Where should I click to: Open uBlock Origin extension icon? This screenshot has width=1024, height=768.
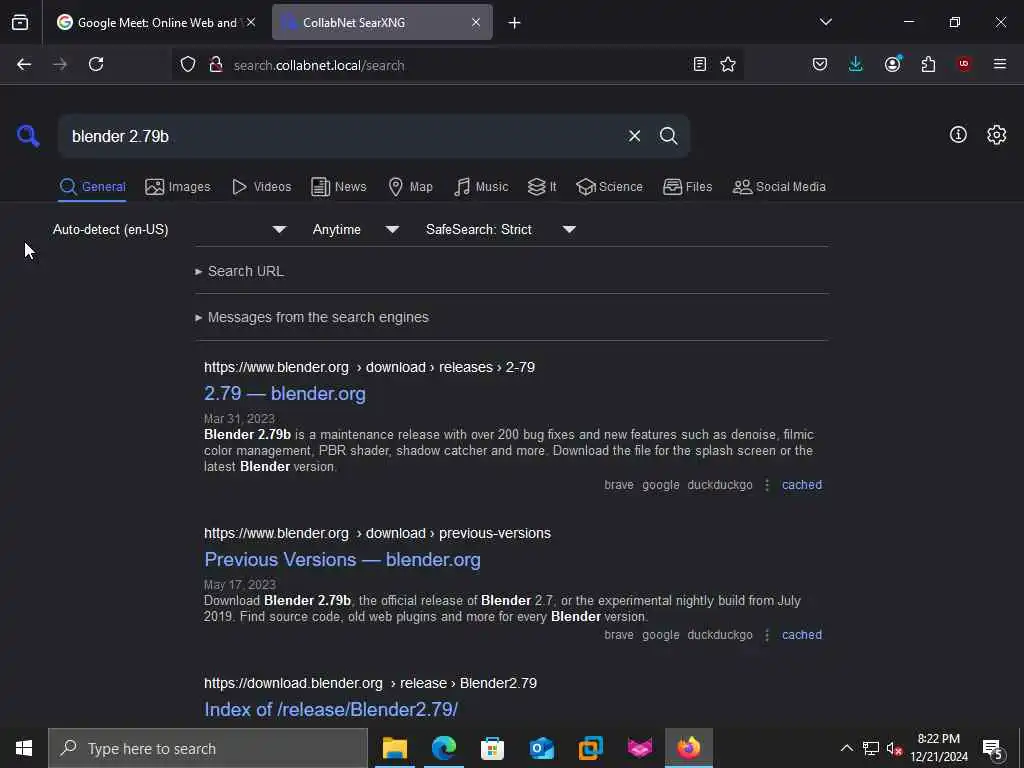pyautogui.click(x=964, y=64)
